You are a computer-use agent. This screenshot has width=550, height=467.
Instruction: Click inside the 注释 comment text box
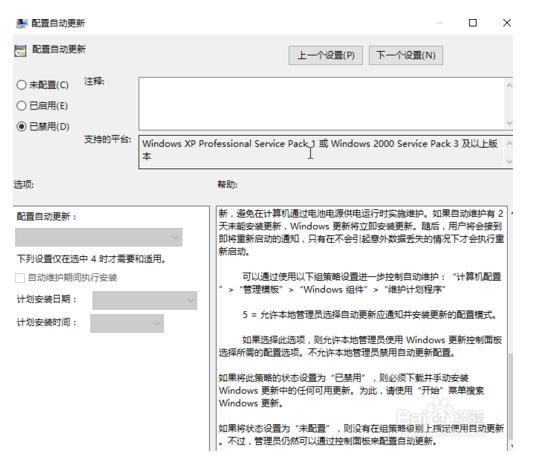pyautogui.click(x=322, y=104)
